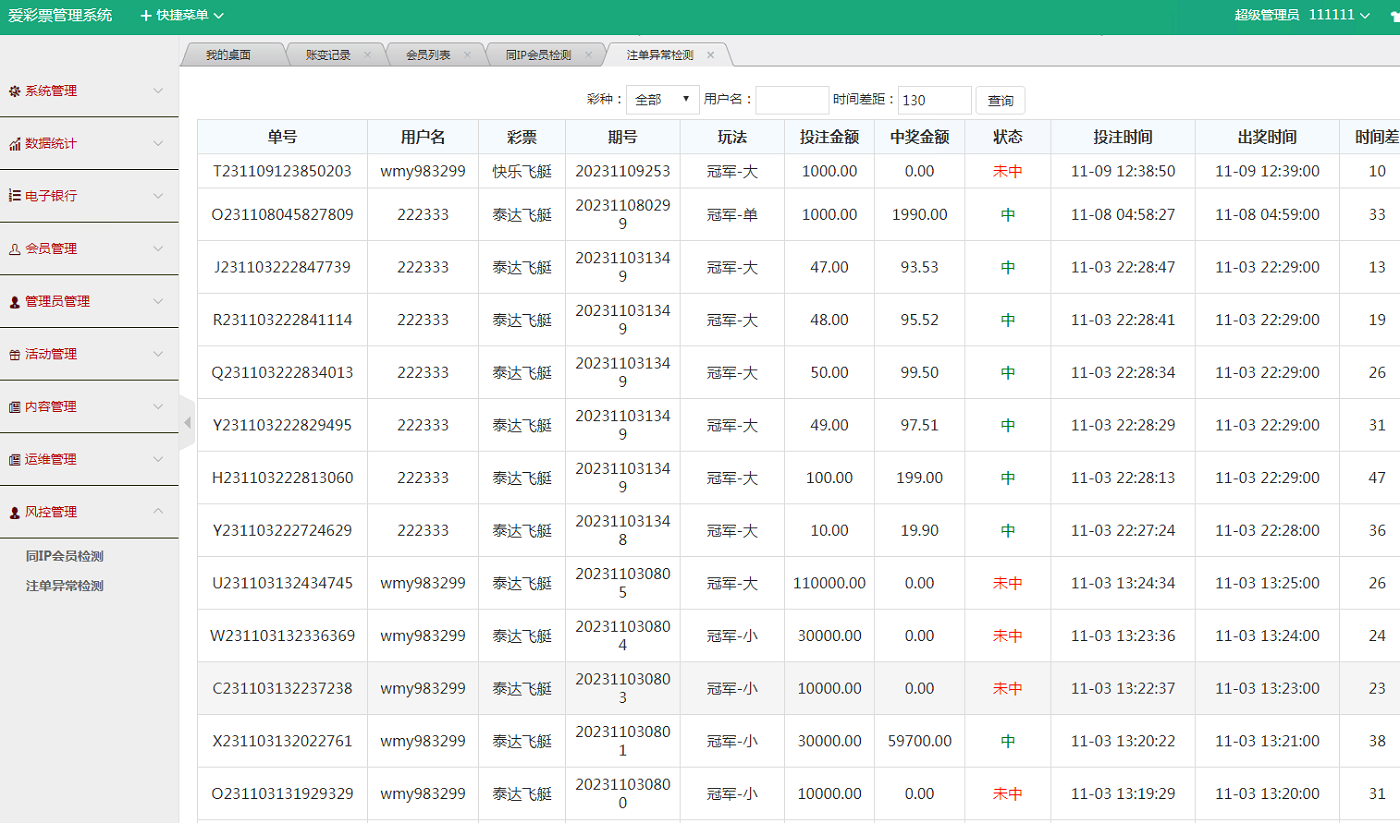
Task: Switch to the 会员列表 tab
Action: point(428,55)
